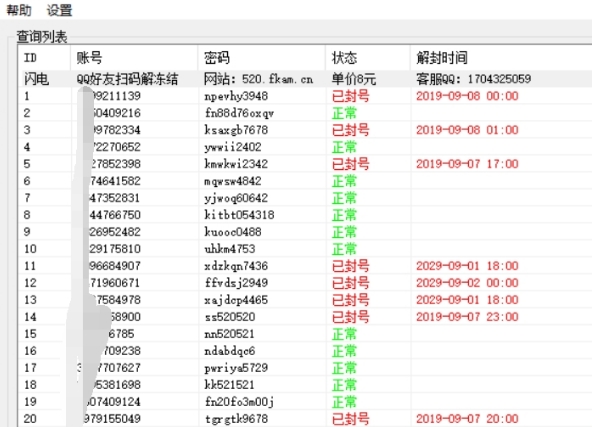Screen dimensions: 592x427
Task: Select password uhkm4753 in row 10
Action: [x=230, y=249]
